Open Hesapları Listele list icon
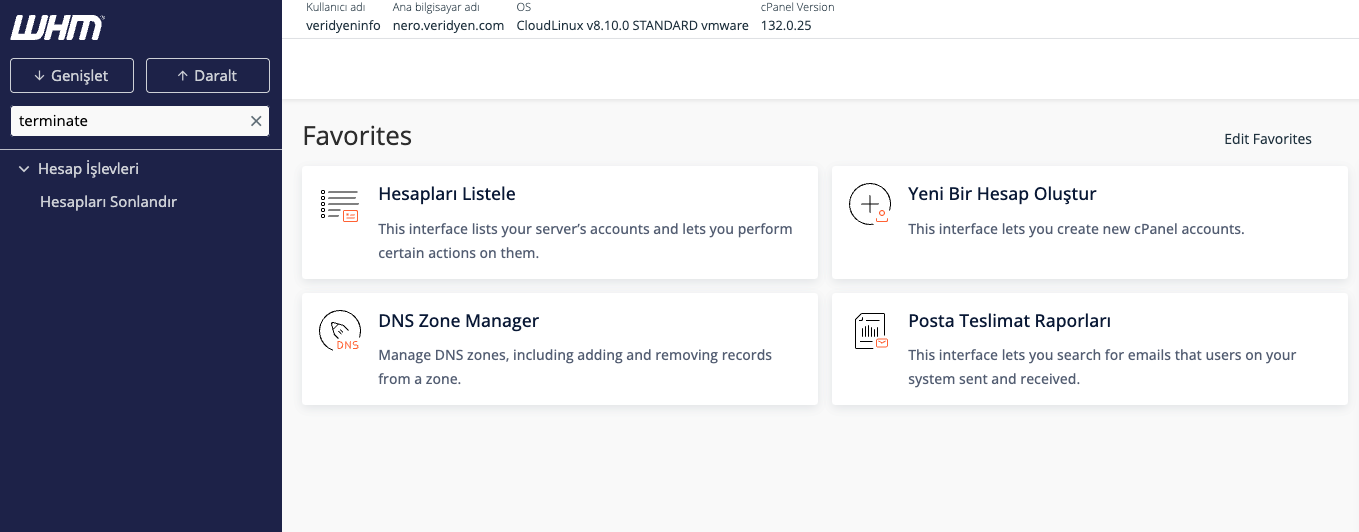The width and height of the screenshot is (1359, 532). click(339, 204)
